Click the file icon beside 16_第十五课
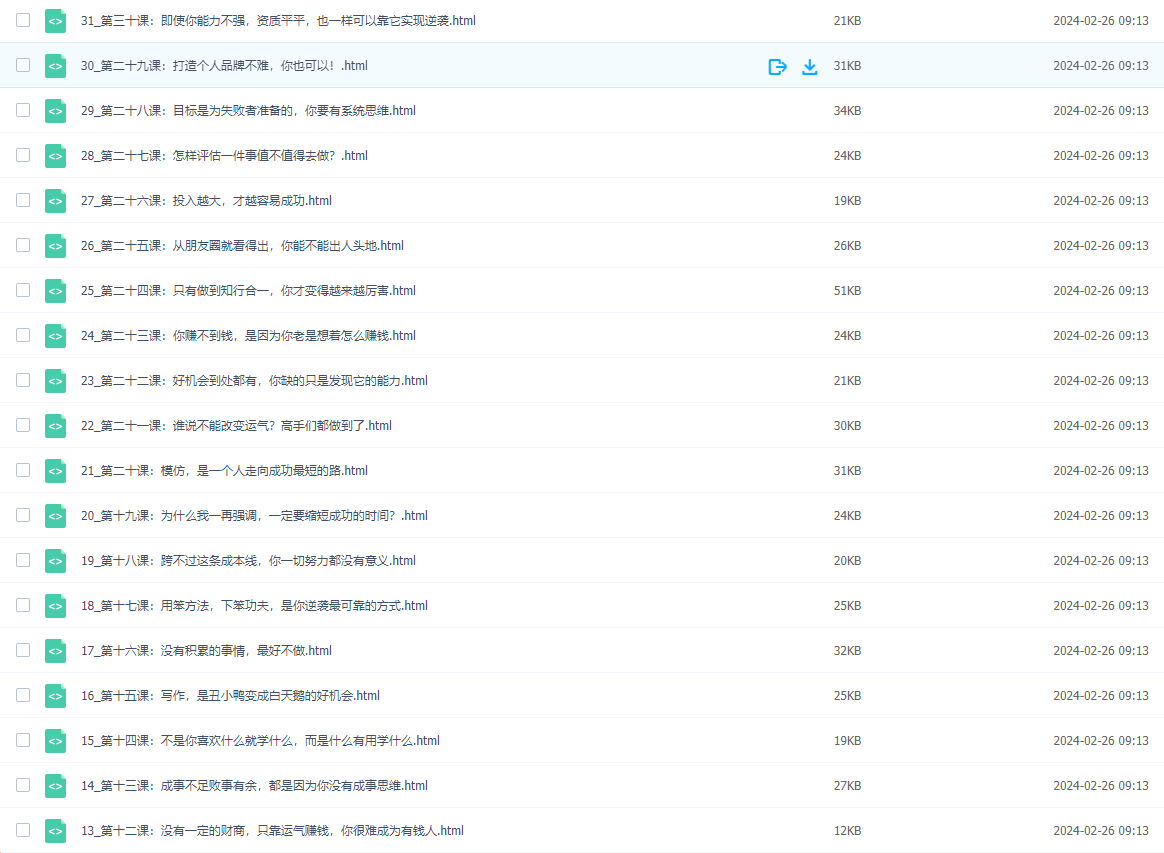The height and width of the screenshot is (853, 1164). pos(55,696)
